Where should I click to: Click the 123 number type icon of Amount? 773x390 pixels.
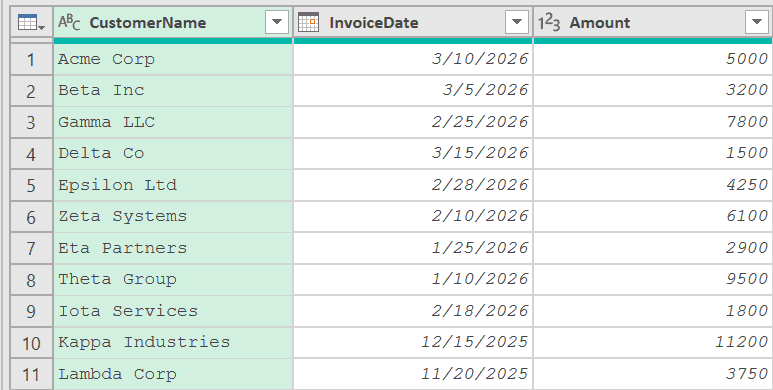pyautogui.click(x=549, y=22)
